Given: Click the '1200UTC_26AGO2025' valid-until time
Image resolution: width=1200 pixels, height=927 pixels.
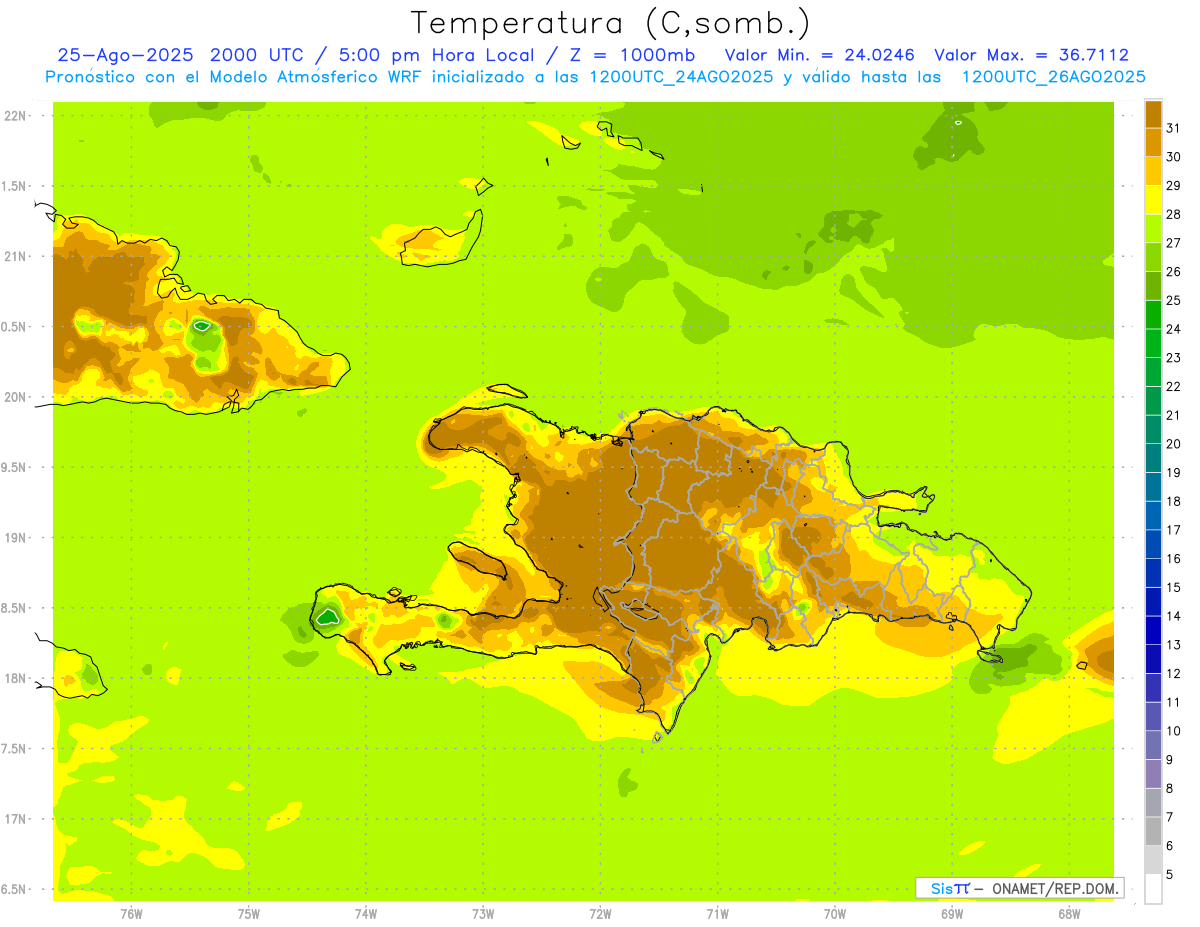Looking at the screenshot, I should coord(1053,77).
